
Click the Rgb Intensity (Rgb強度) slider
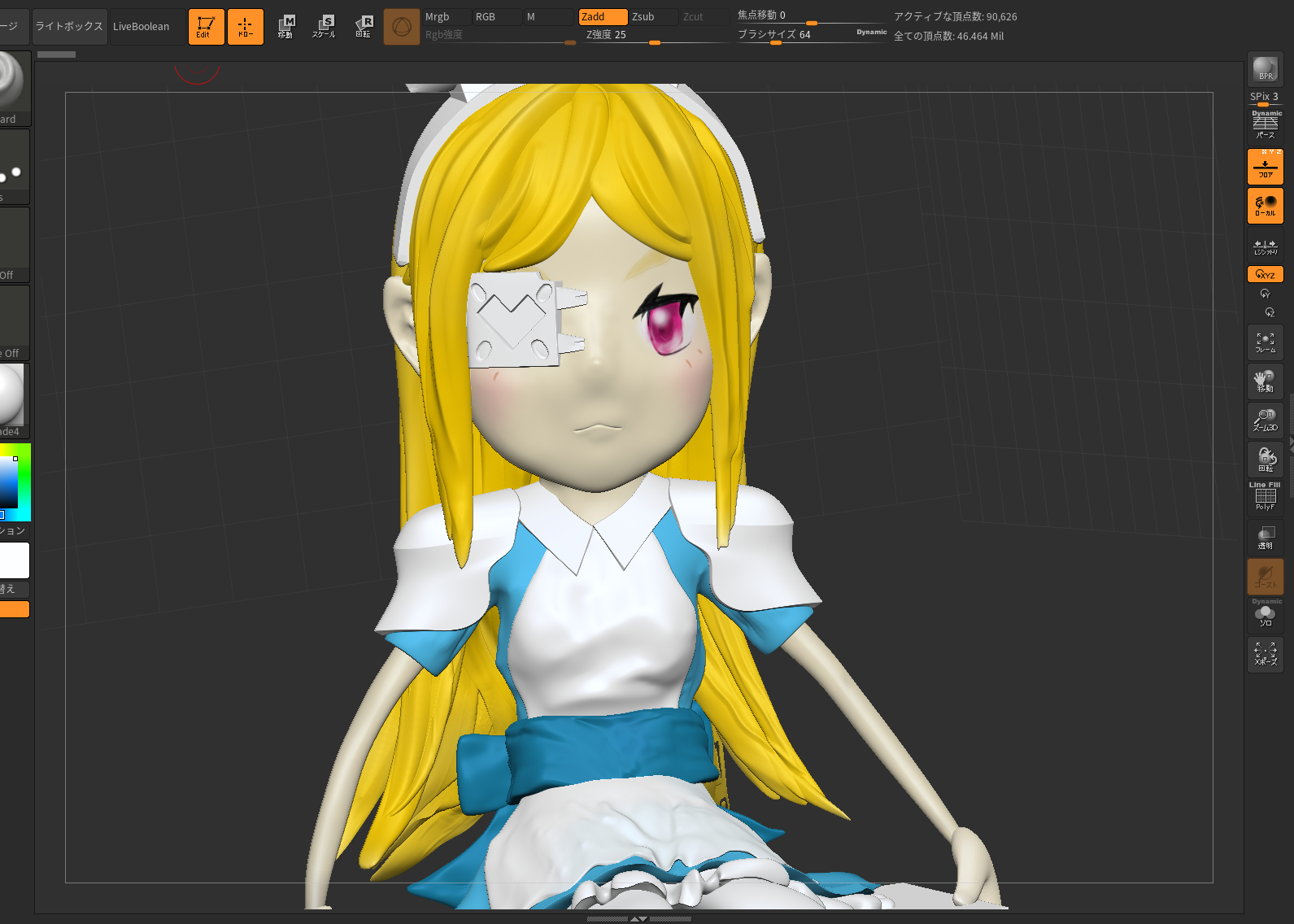point(499,35)
